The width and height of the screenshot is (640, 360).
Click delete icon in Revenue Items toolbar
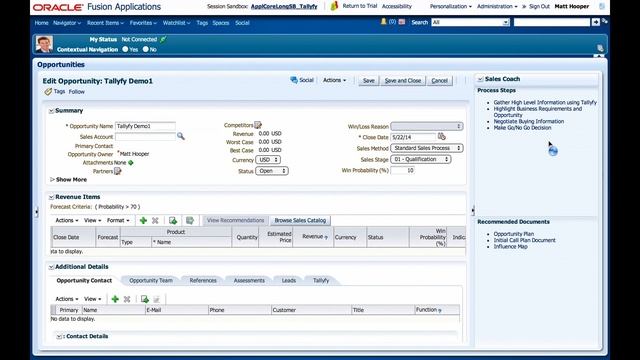155,220
